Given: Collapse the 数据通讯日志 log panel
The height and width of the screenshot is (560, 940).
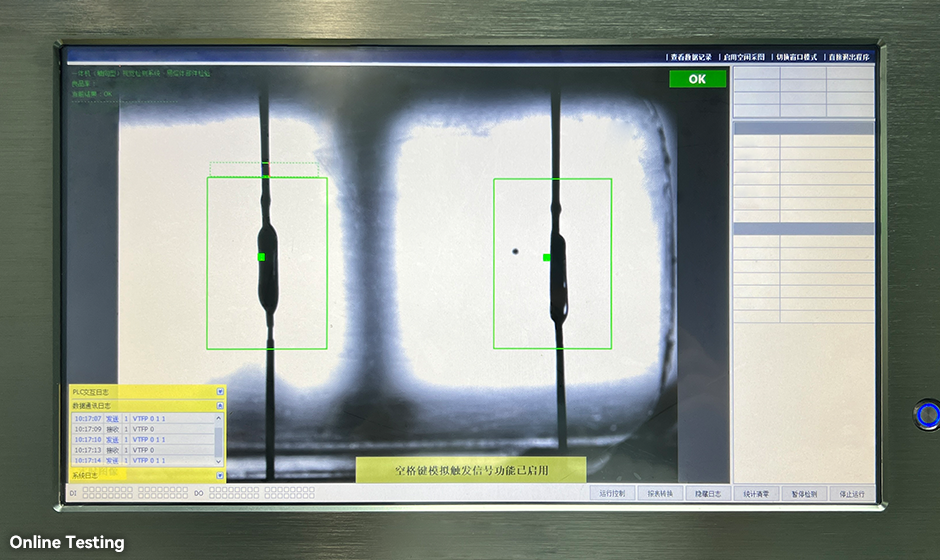Looking at the screenshot, I should 220,406.
